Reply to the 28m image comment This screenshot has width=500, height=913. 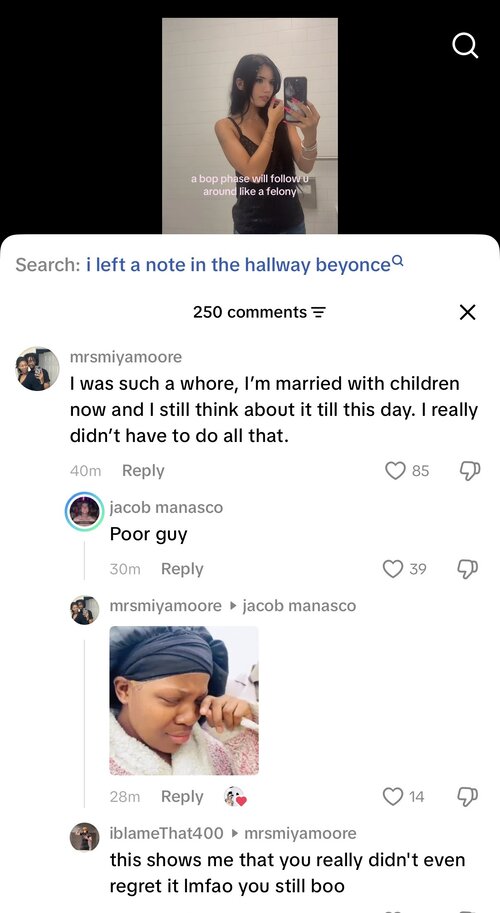[x=182, y=797]
